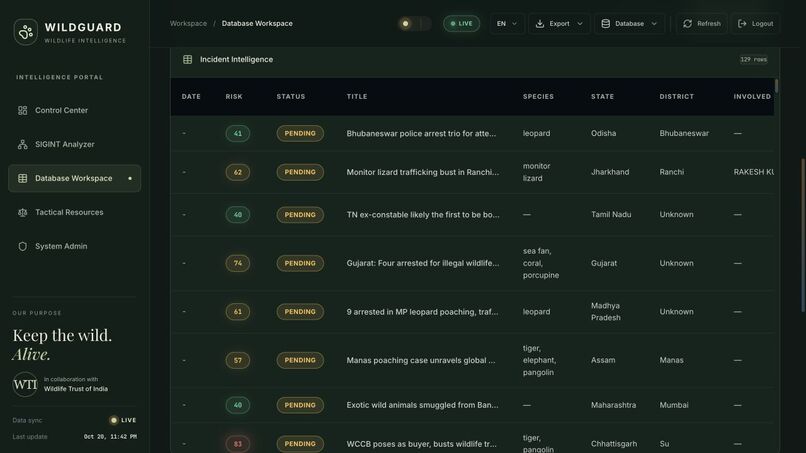Image resolution: width=806 pixels, height=453 pixels.
Task: Open the EN language dropdown
Action: [507, 24]
